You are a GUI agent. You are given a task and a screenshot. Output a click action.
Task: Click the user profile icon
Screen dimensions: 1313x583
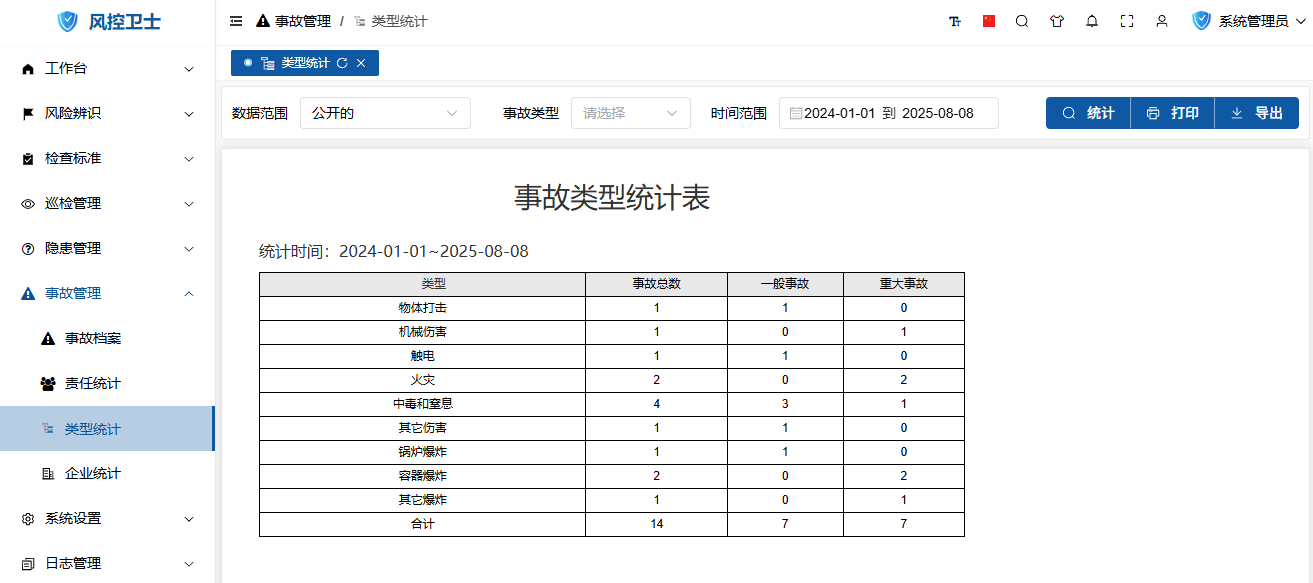pos(1162,21)
